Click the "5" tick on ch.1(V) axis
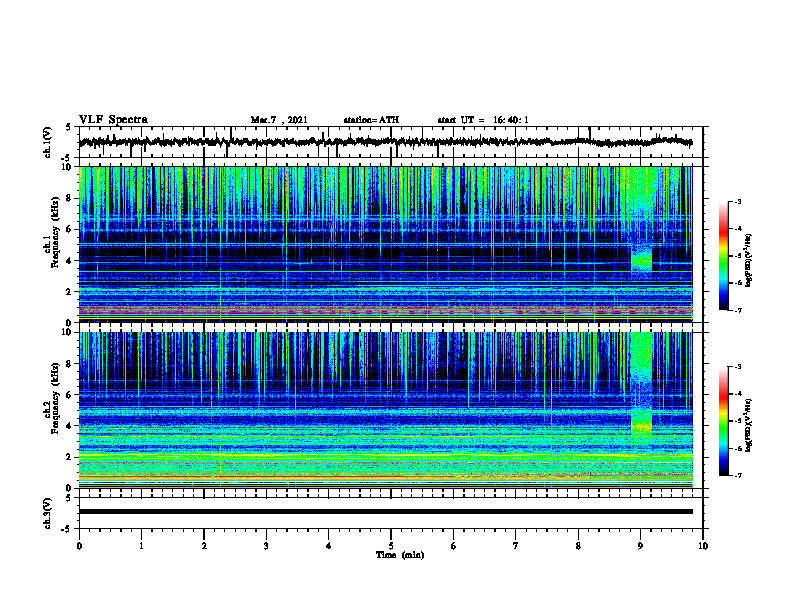 click(x=68, y=128)
